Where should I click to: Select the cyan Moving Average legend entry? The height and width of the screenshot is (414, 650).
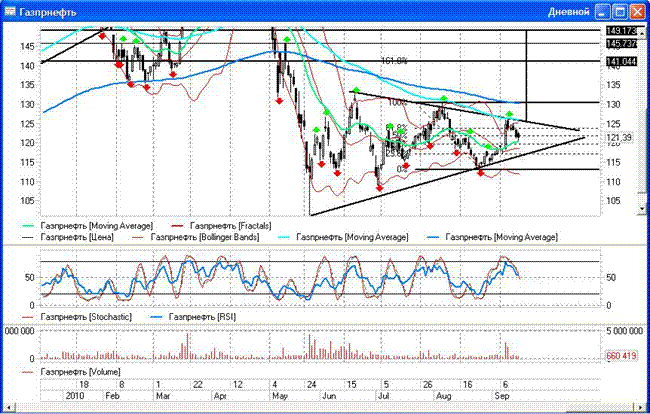[342, 237]
